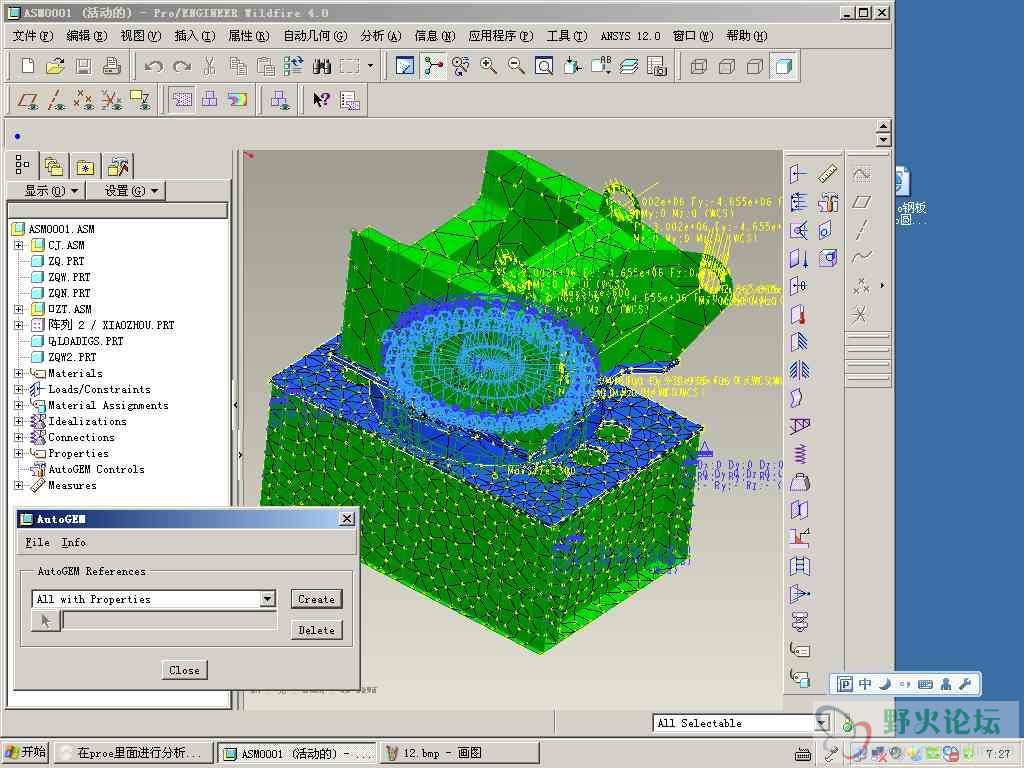Click the AutoGEM selection arrow button

click(46, 621)
